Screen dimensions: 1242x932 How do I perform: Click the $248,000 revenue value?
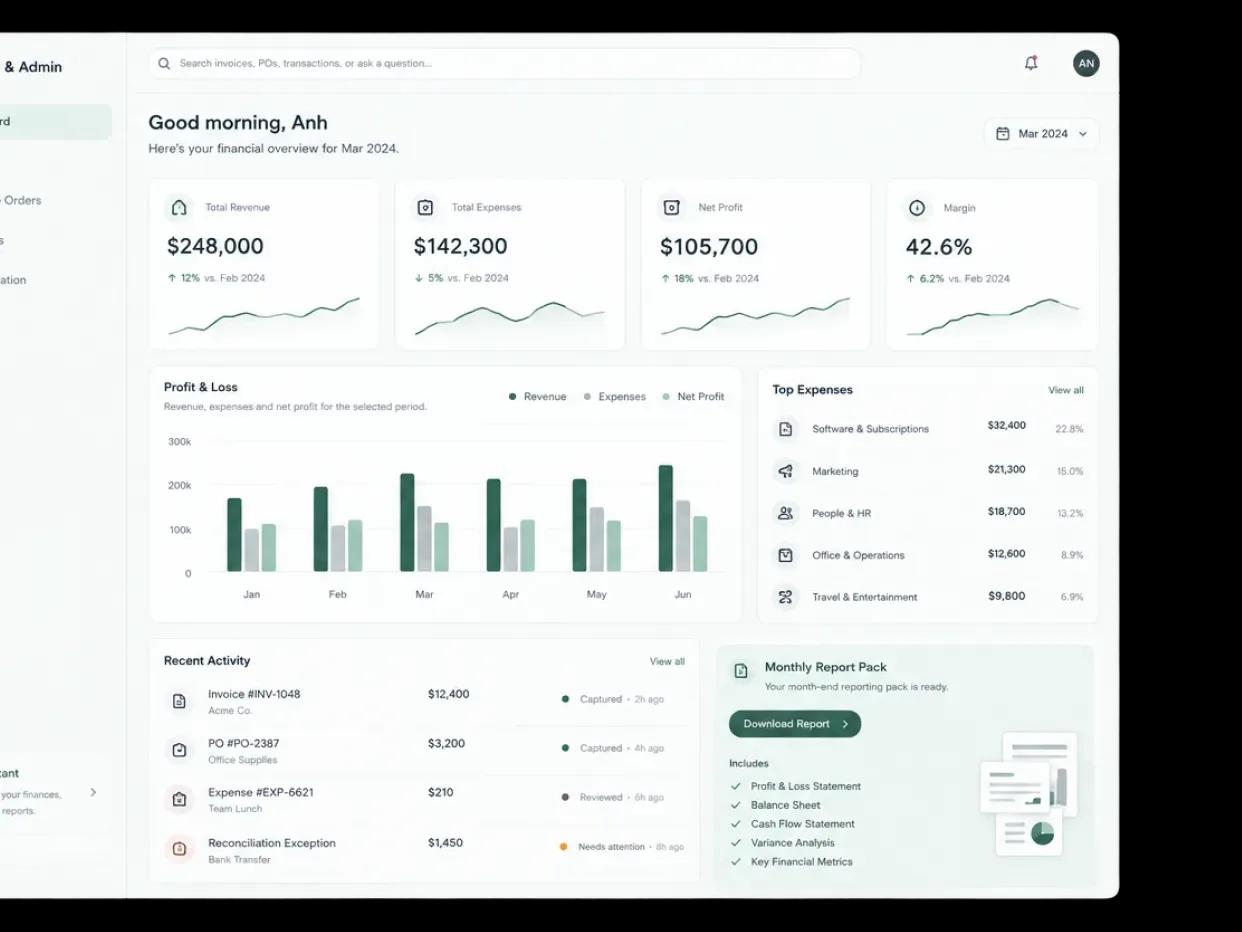tap(215, 246)
